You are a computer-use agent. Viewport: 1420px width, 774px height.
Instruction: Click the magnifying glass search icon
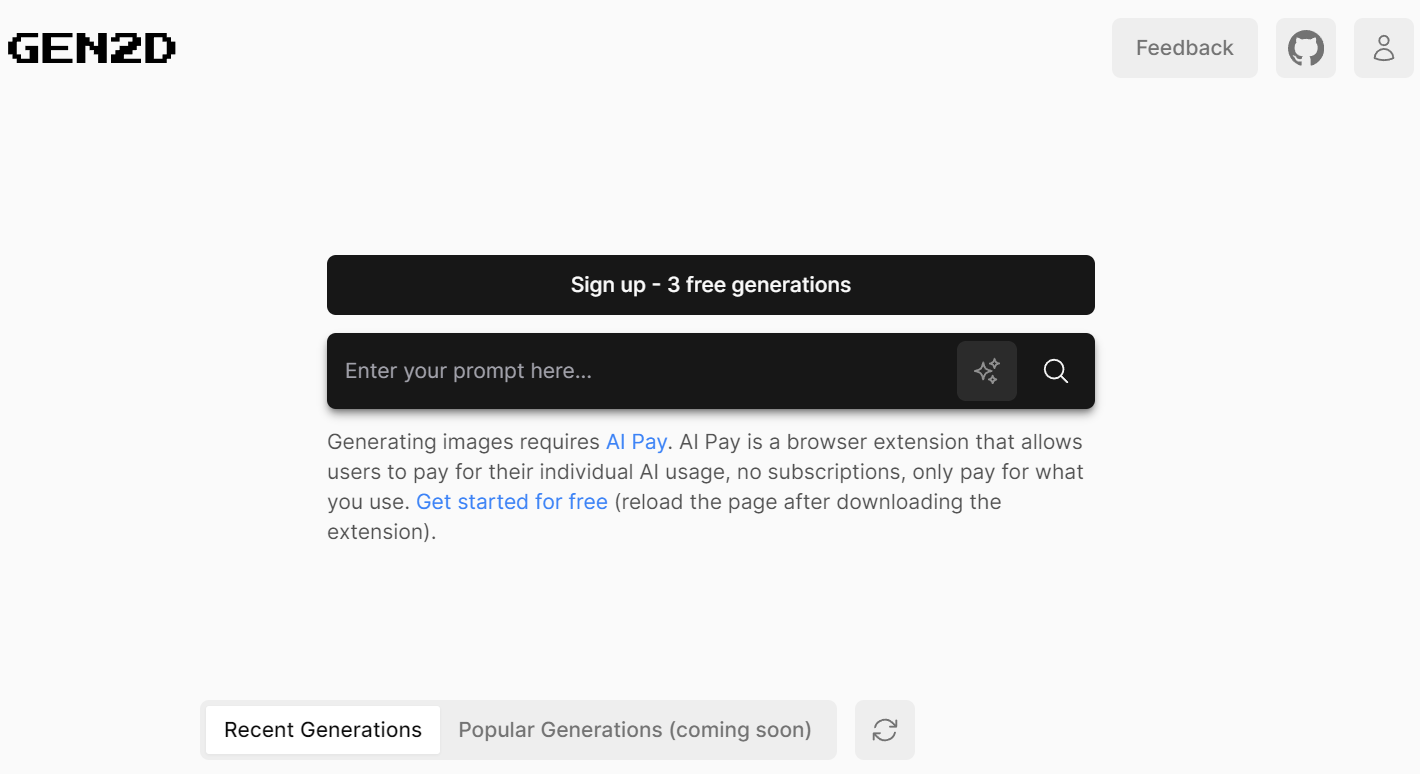(x=1056, y=371)
